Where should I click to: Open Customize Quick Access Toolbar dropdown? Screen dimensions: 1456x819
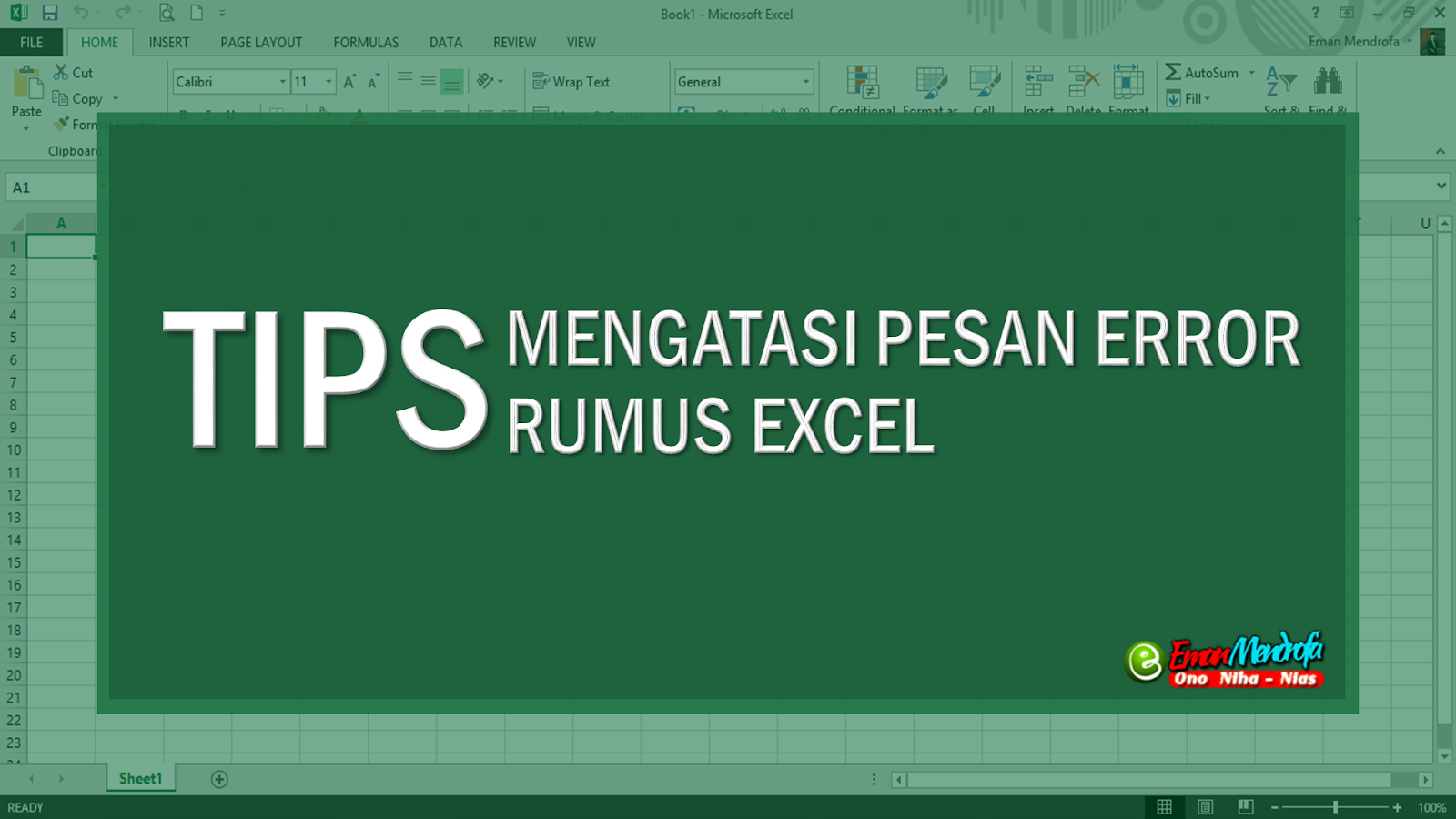coord(222,14)
